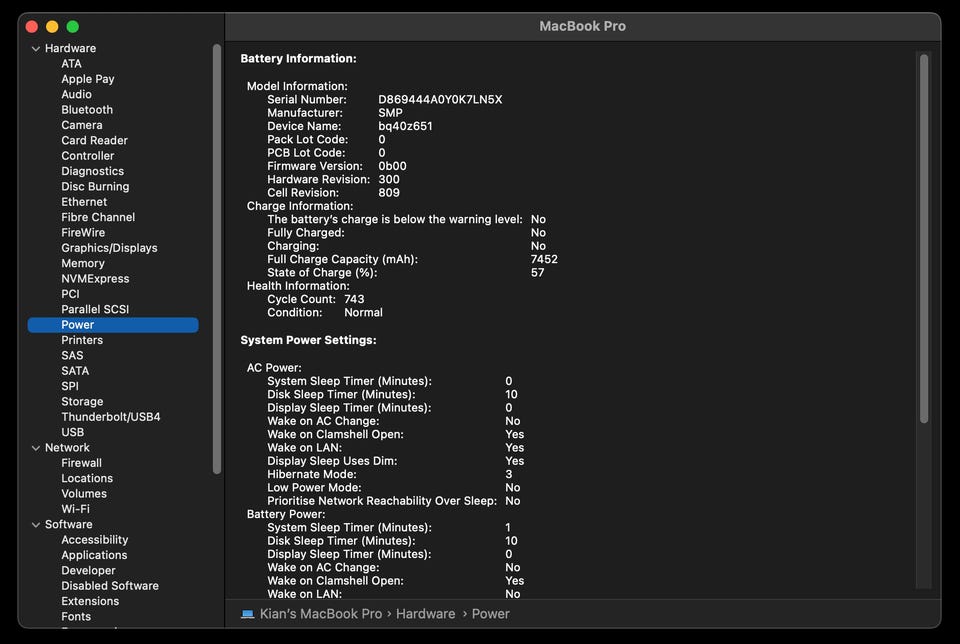Image resolution: width=960 pixels, height=644 pixels.
Task: Collapse the Hardware section chevron
Action: point(36,48)
